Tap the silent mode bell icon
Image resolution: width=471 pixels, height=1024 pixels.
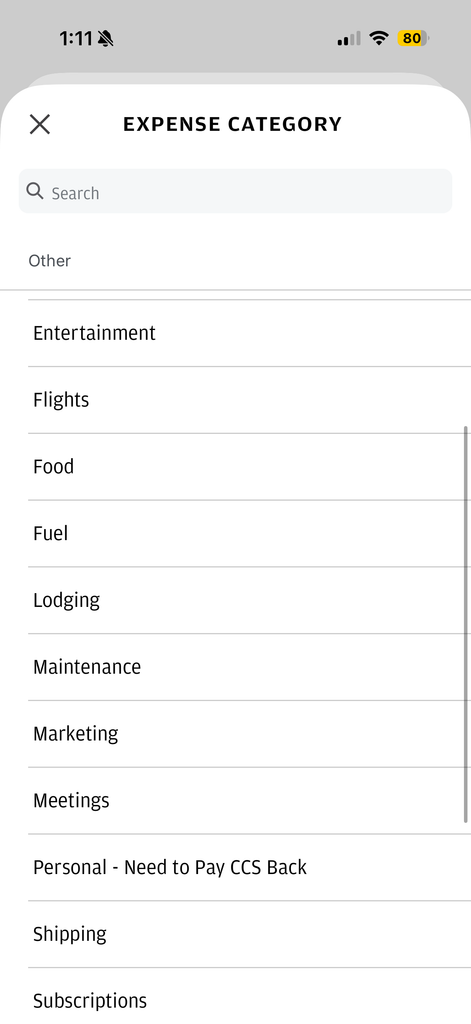105,39
